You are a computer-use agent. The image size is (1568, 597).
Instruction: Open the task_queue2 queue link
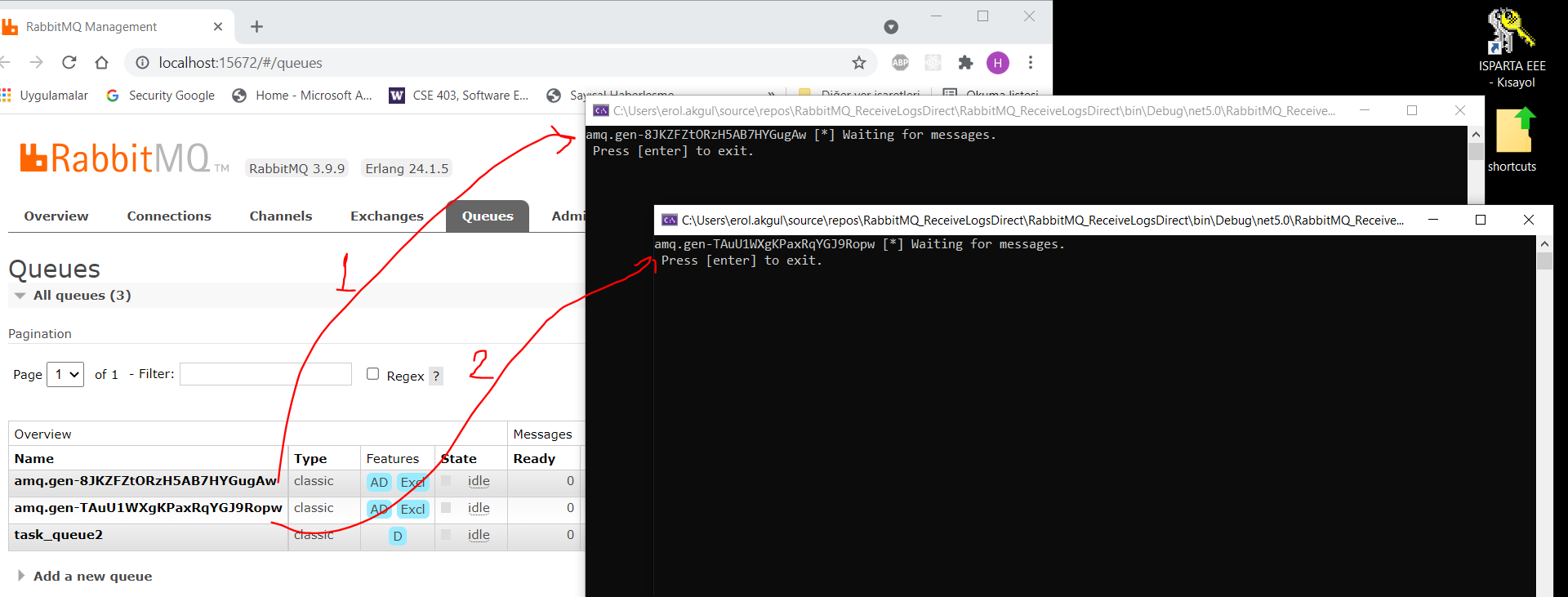[x=59, y=535]
